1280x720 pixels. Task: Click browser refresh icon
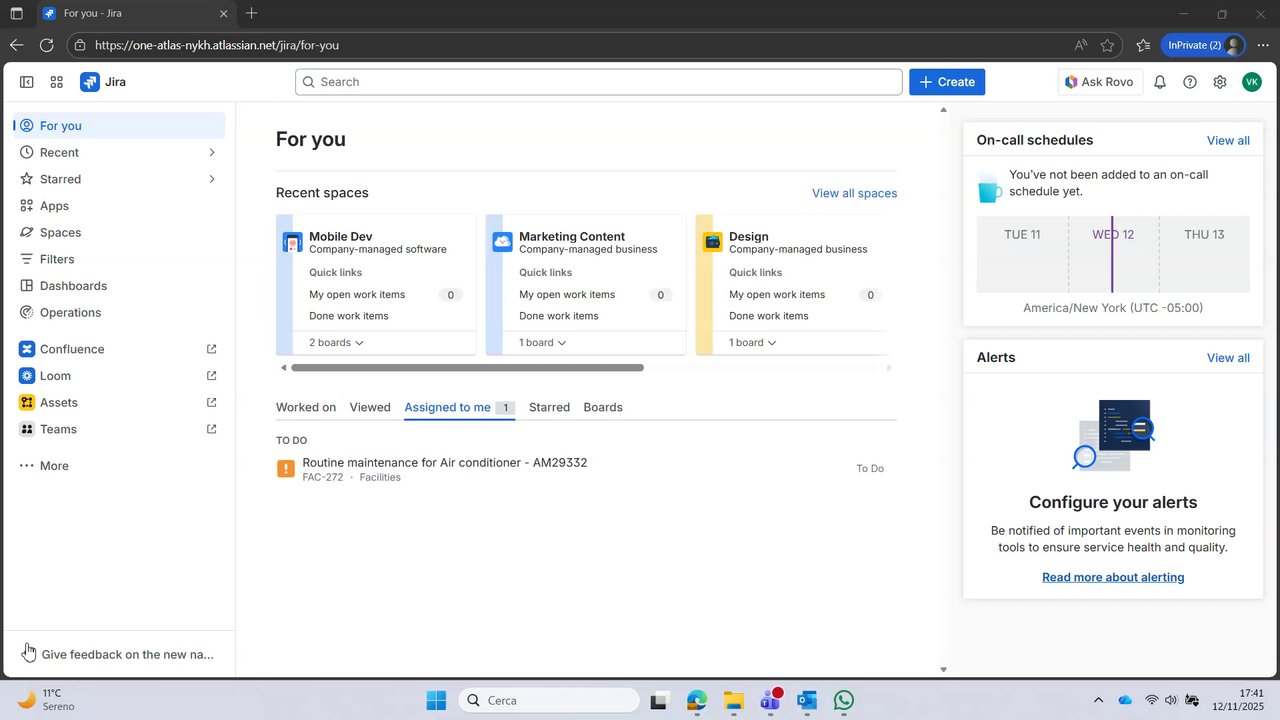(46, 45)
